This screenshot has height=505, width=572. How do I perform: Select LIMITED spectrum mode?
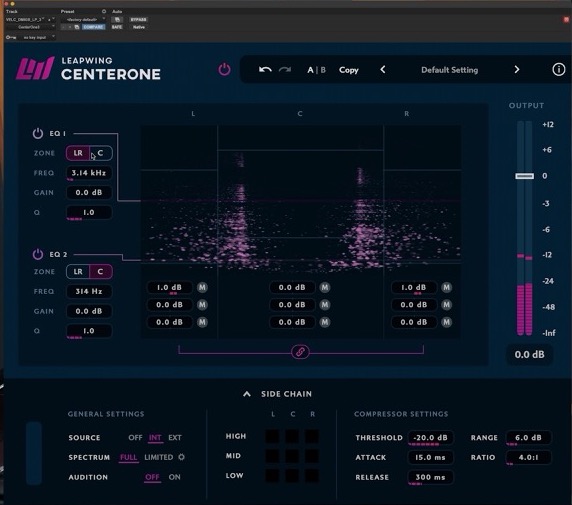coord(159,457)
